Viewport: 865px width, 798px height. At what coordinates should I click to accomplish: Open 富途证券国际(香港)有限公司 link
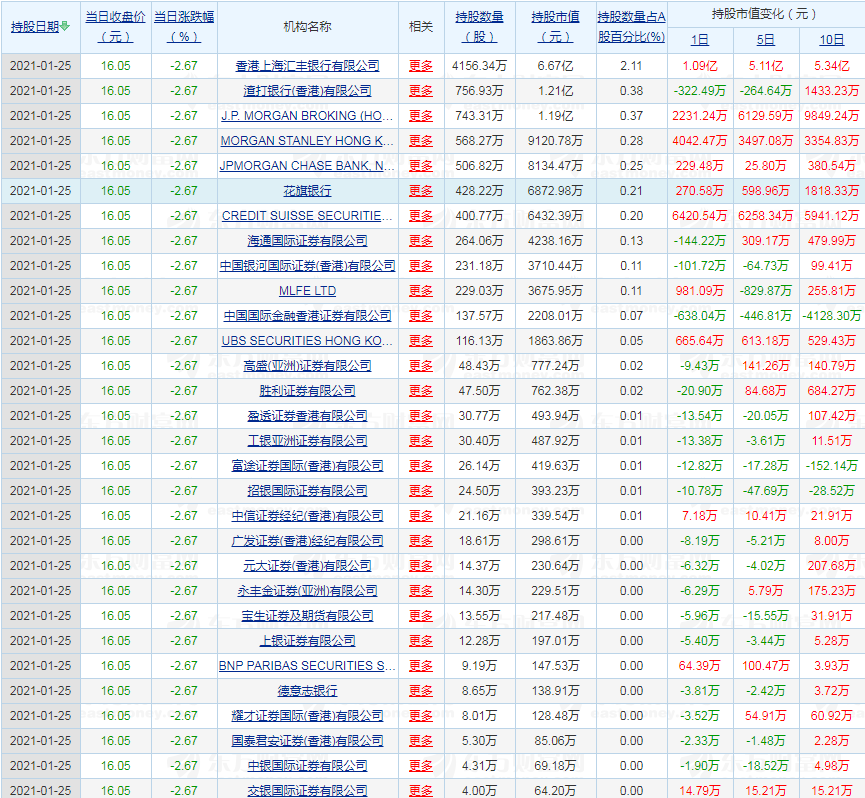tap(307, 466)
